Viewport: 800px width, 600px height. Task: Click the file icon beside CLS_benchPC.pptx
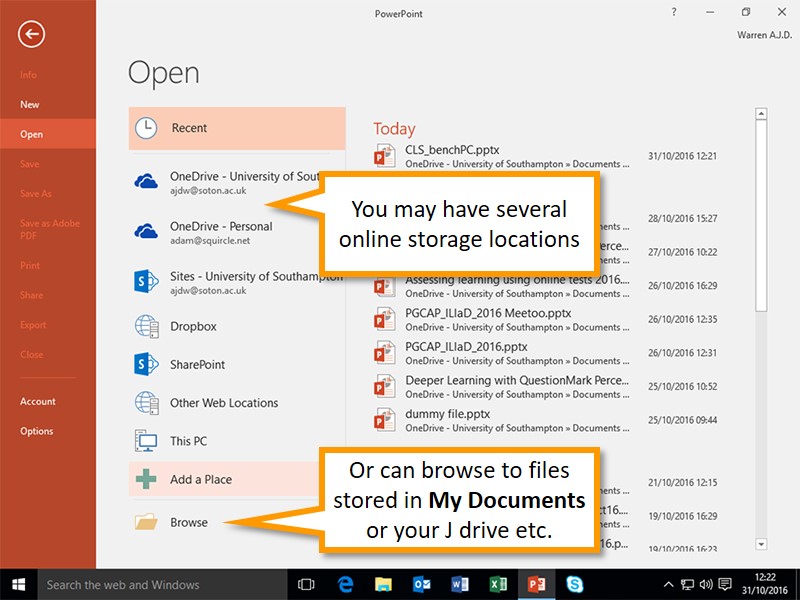pyautogui.click(x=385, y=156)
